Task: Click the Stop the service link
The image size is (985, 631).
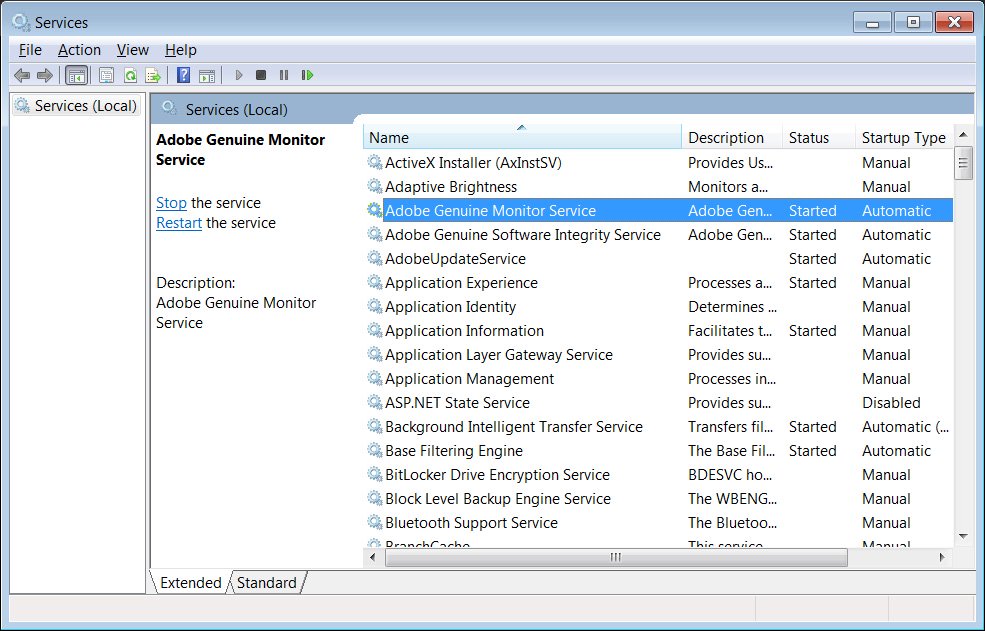Action: click(171, 203)
